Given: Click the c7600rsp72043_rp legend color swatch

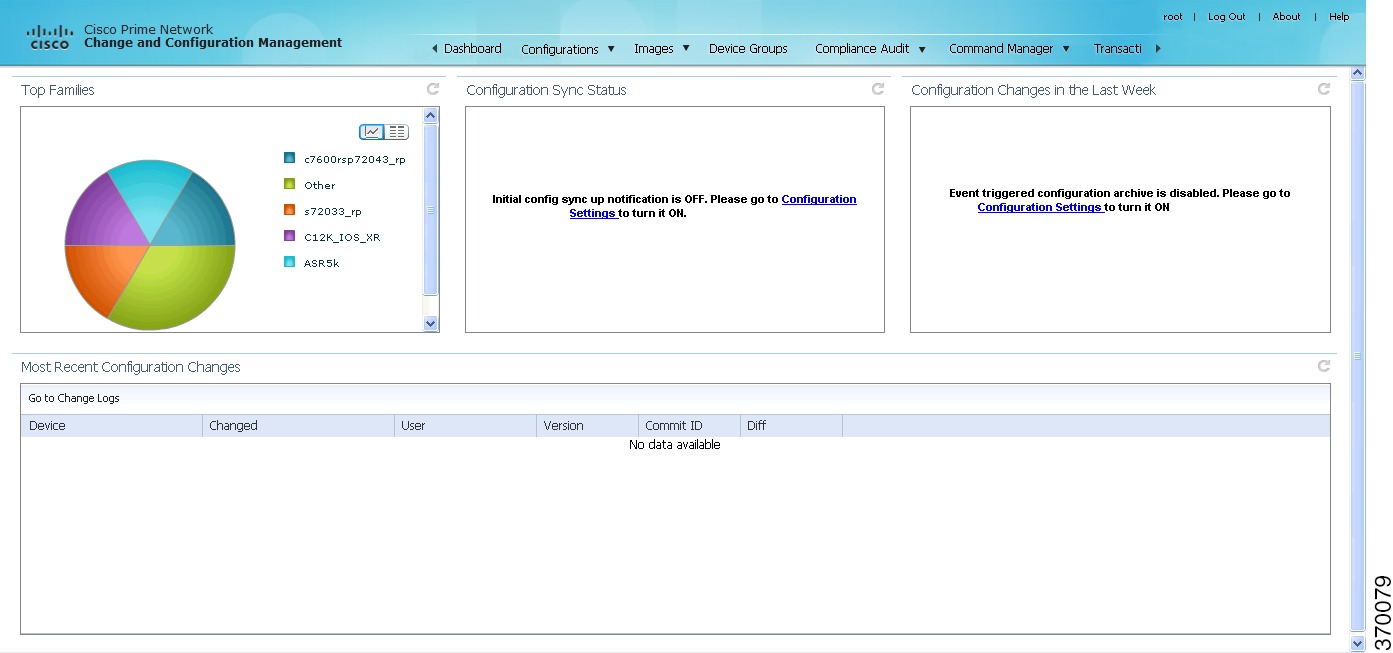Looking at the screenshot, I should [290, 158].
